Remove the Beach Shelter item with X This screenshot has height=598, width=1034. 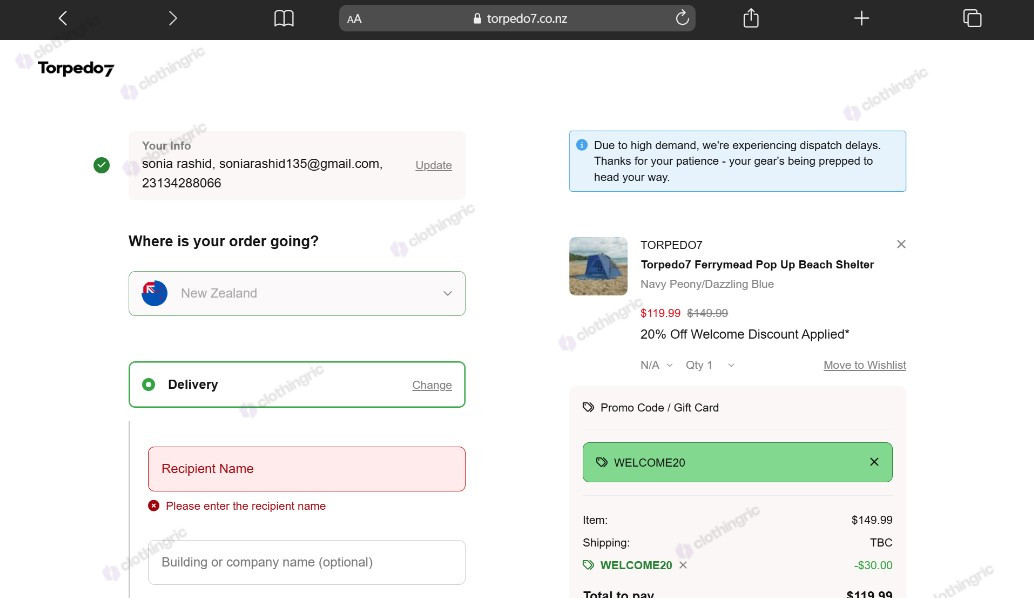(x=901, y=245)
